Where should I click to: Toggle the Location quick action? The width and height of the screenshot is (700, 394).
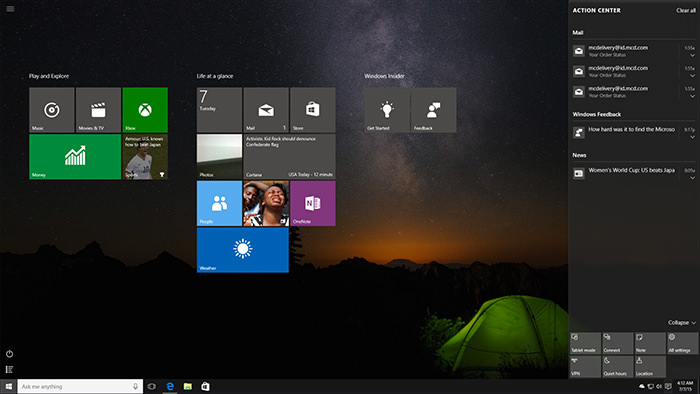click(x=650, y=366)
